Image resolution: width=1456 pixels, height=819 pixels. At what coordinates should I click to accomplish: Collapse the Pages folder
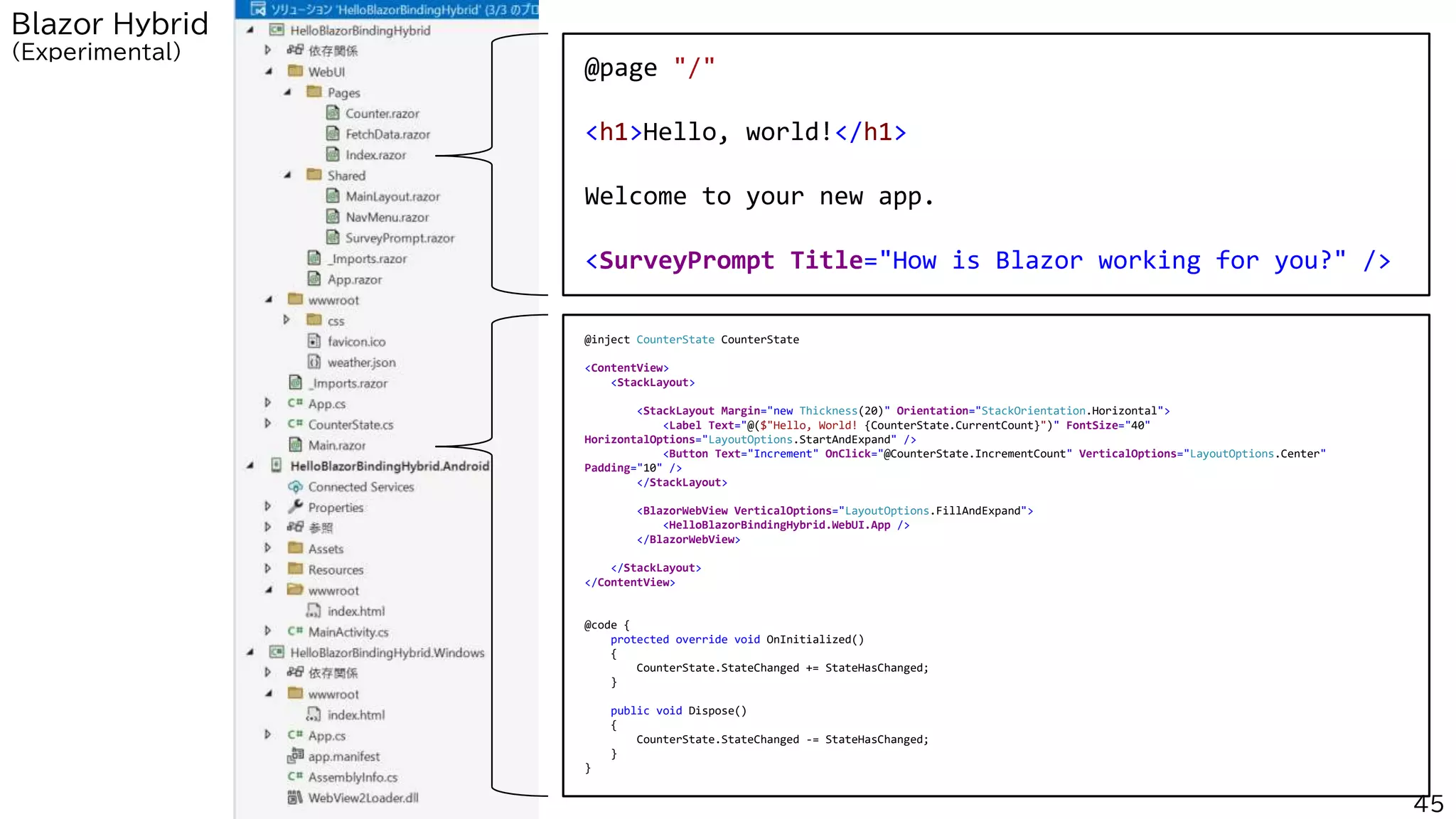tap(287, 92)
